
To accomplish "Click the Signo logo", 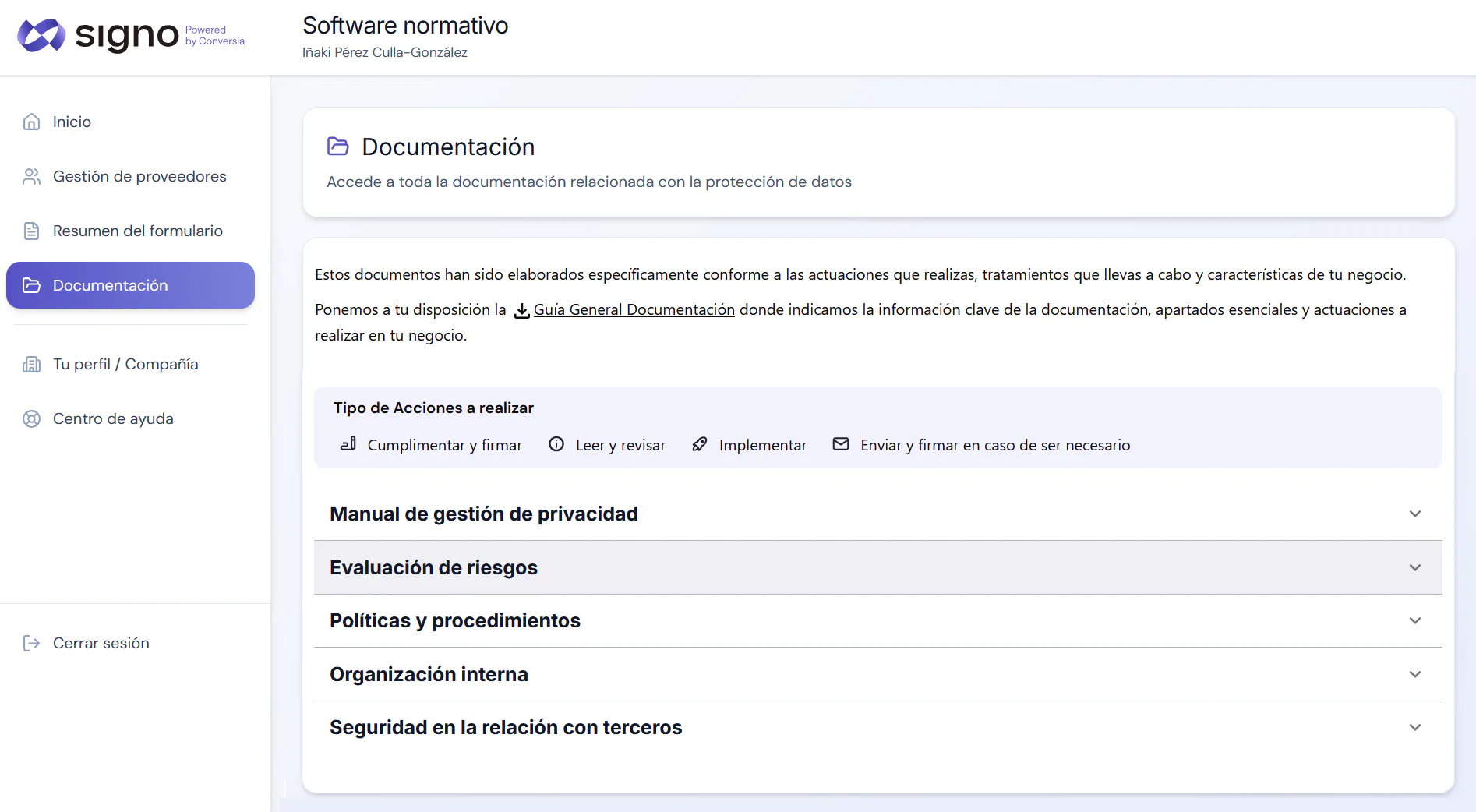I will click(131, 35).
